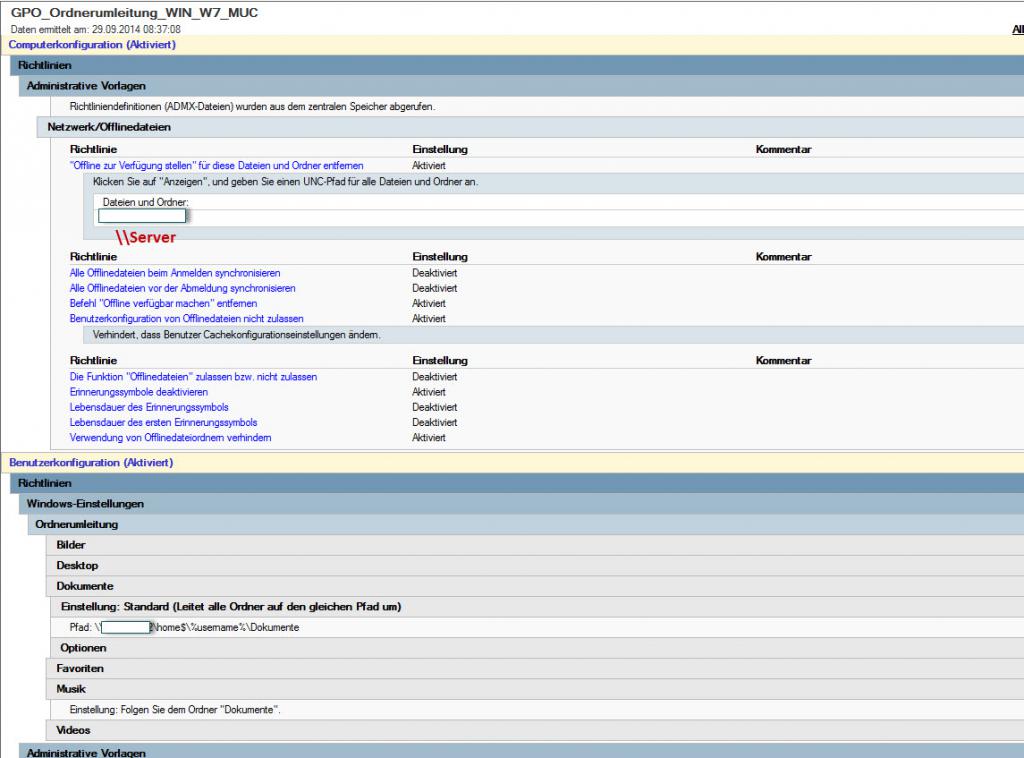Image resolution: width=1024 pixels, height=758 pixels.
Task: Click Aktiviert value for "Offline zur Verfügung stellen" policy
Action: click(429, 166)
